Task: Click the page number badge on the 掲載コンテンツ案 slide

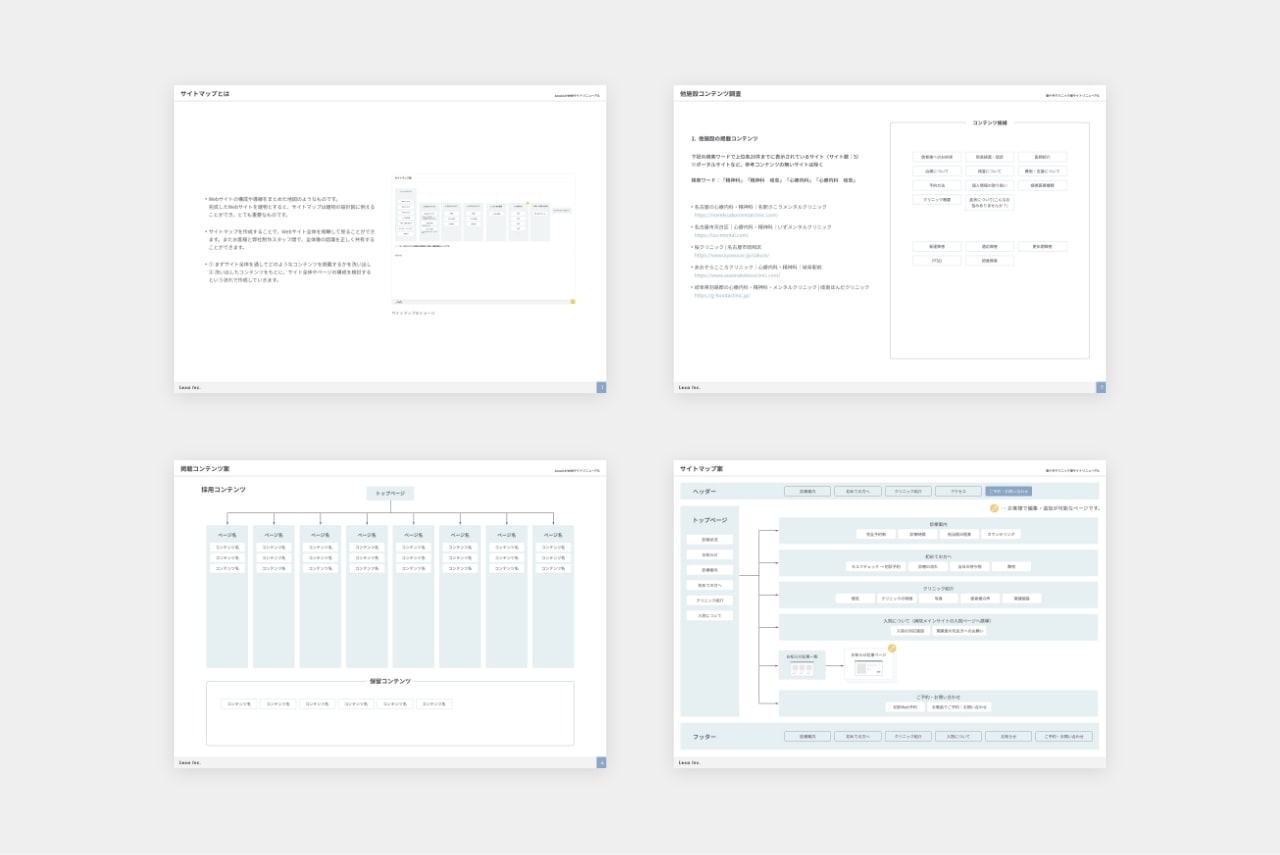Action: click(x=601, y=762)
